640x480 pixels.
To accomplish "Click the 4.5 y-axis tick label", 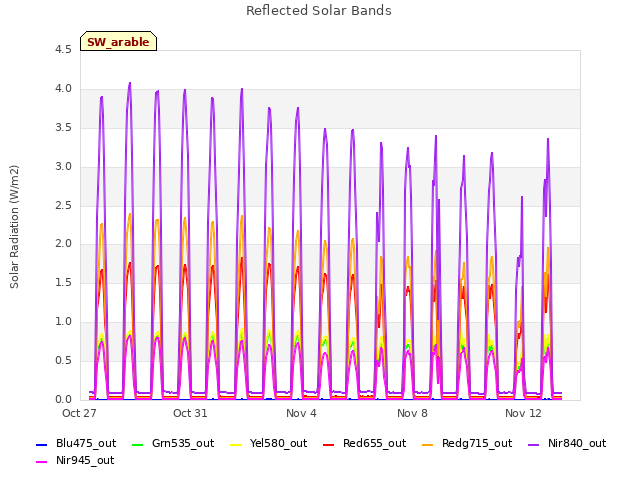I will (63, 50).
